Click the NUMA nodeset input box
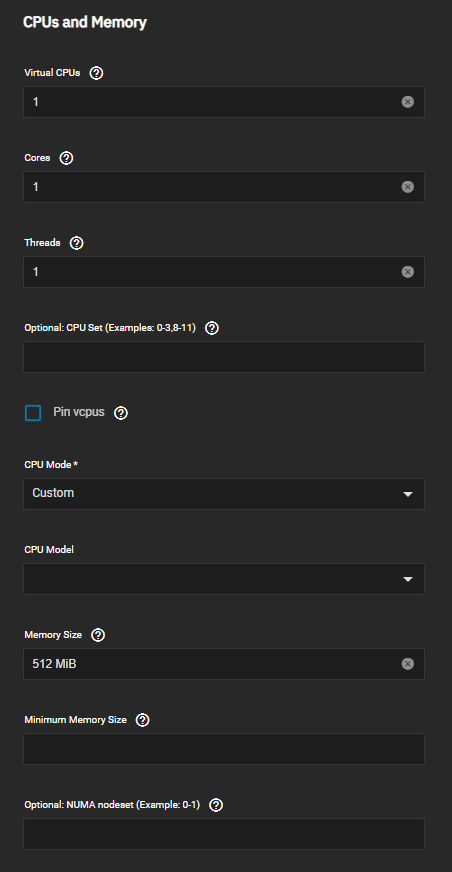This screenshot has height=872, width=452. click(x=224, y=834)
